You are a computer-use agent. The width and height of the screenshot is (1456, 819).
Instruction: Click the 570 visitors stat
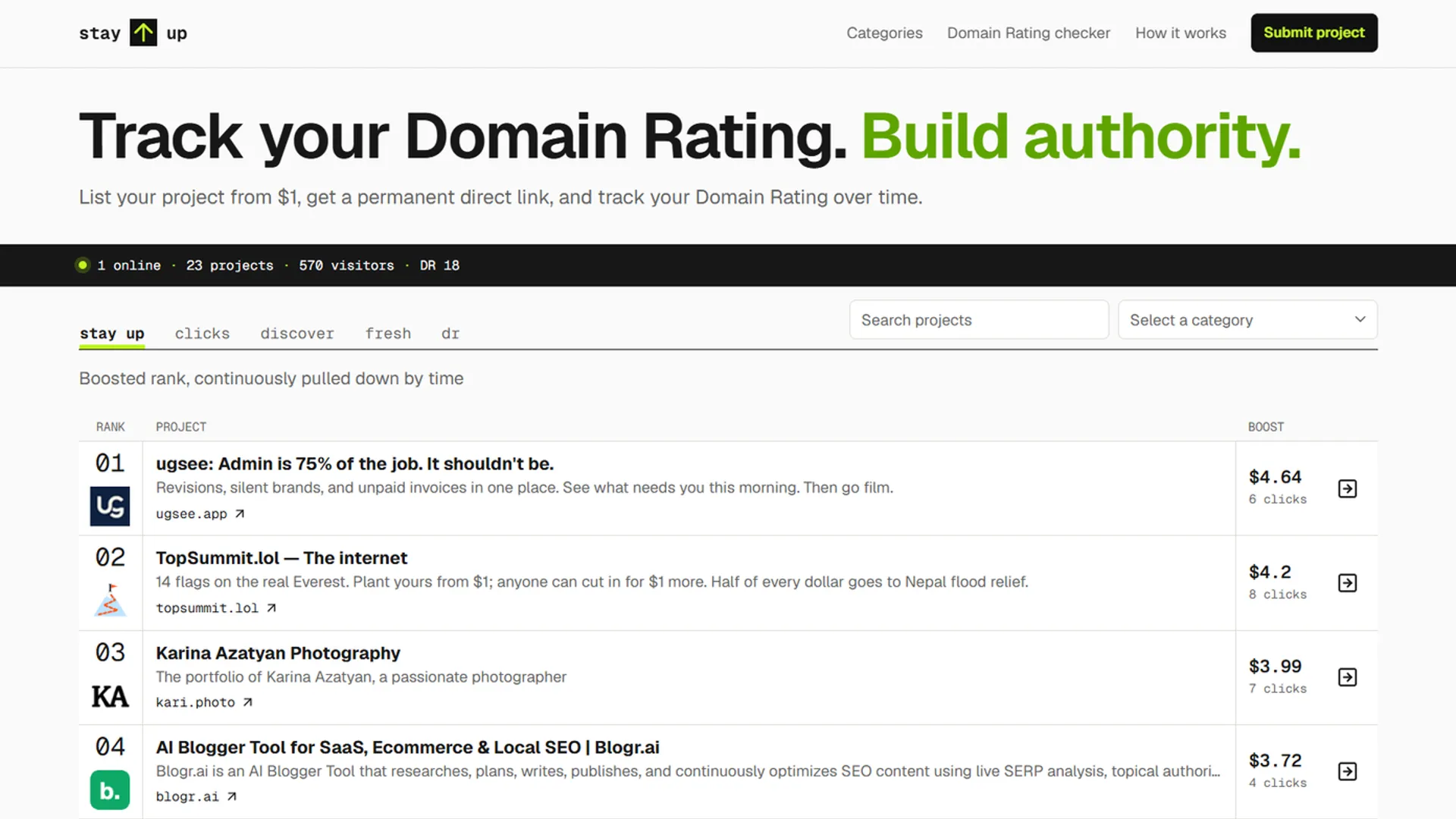(x=346, y=265)
